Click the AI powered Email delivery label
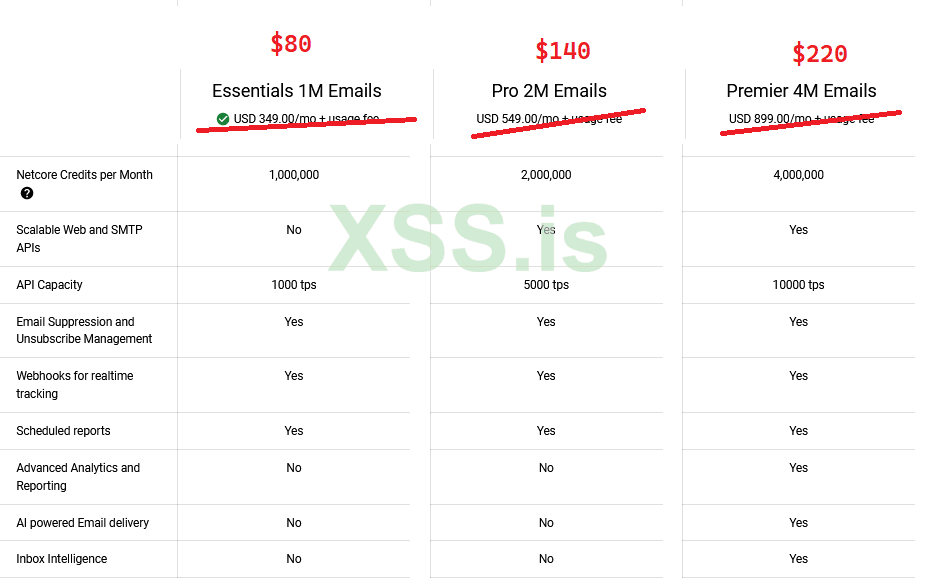 tap(82, 523)
